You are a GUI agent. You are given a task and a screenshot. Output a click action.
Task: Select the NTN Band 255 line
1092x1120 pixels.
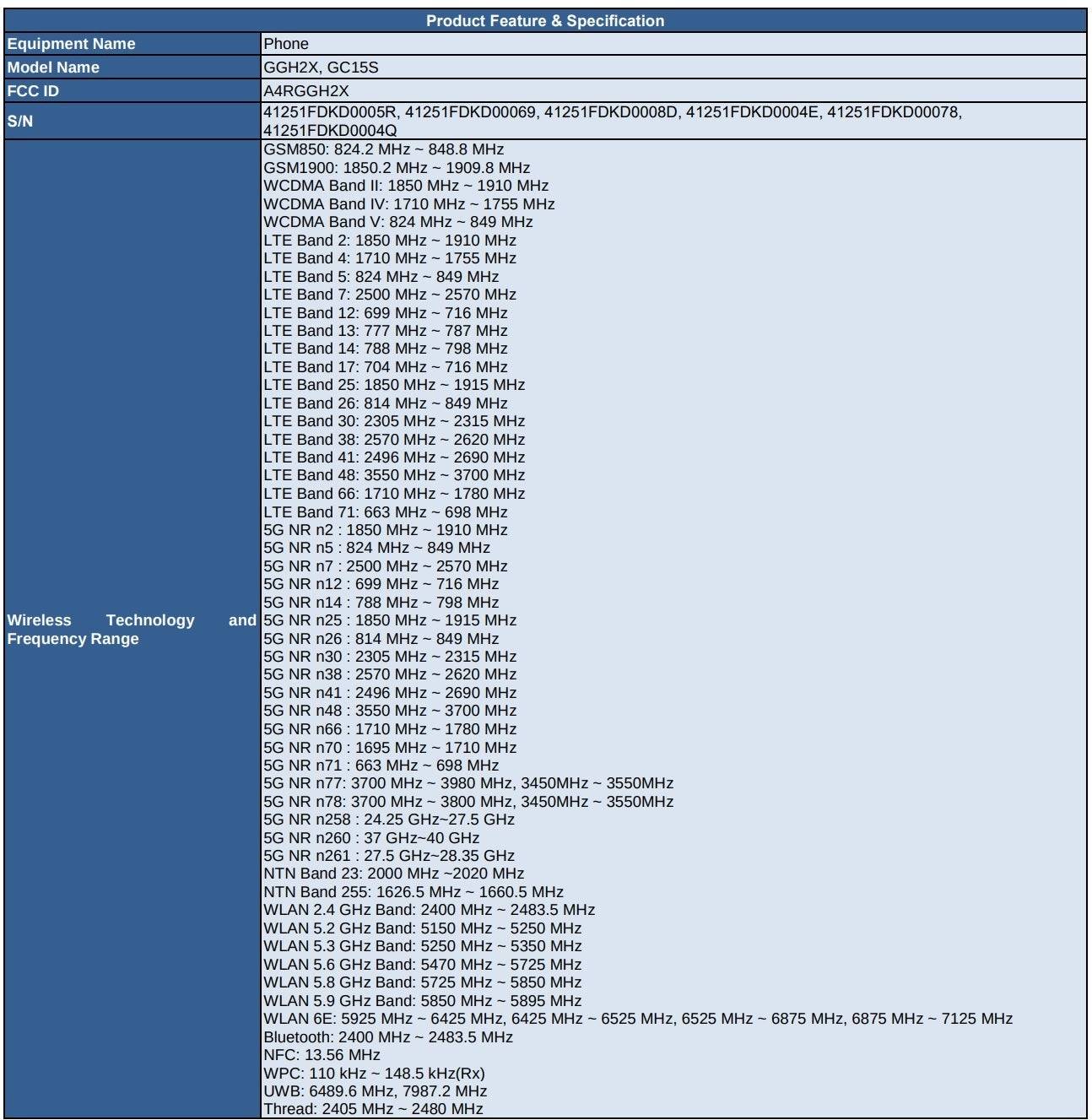413,892
